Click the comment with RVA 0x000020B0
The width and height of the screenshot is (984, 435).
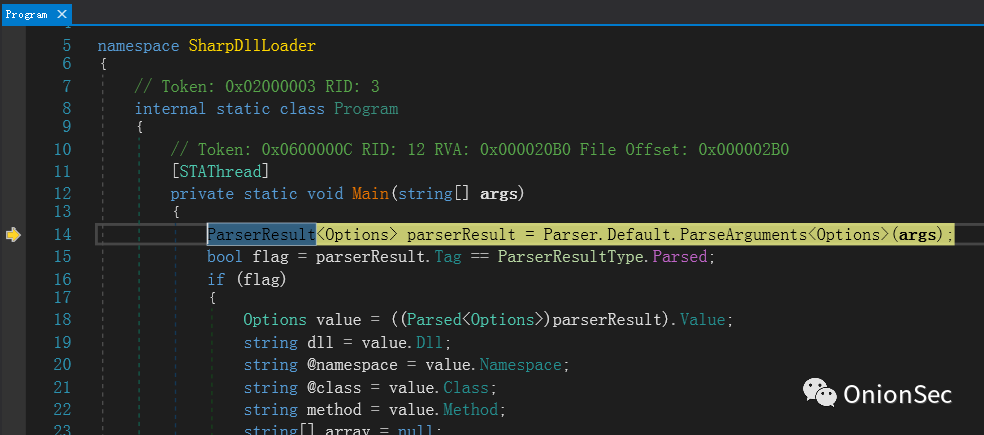coord(479,149)
